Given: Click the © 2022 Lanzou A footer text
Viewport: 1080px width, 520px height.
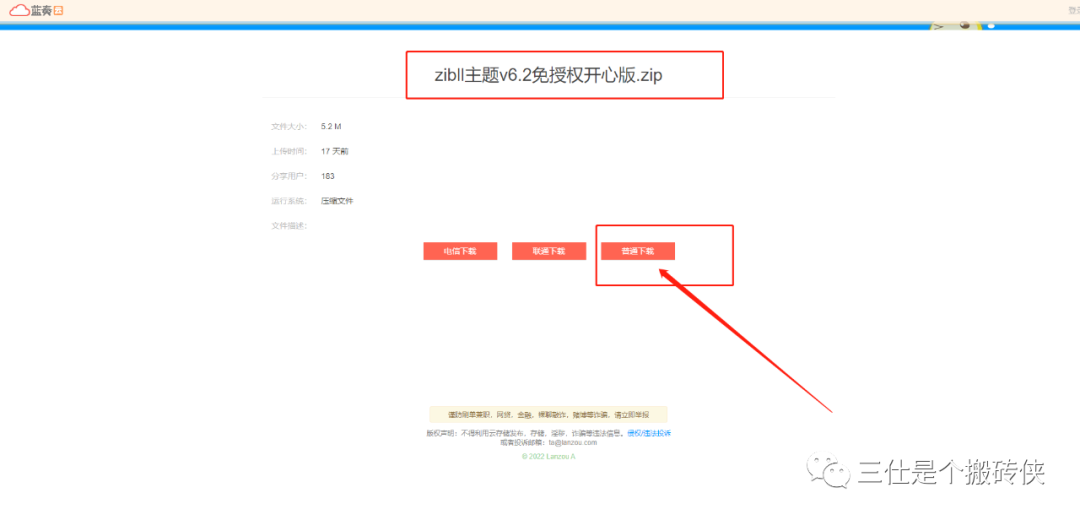Looking at the screenshot, I should click(x=548, y=457).
